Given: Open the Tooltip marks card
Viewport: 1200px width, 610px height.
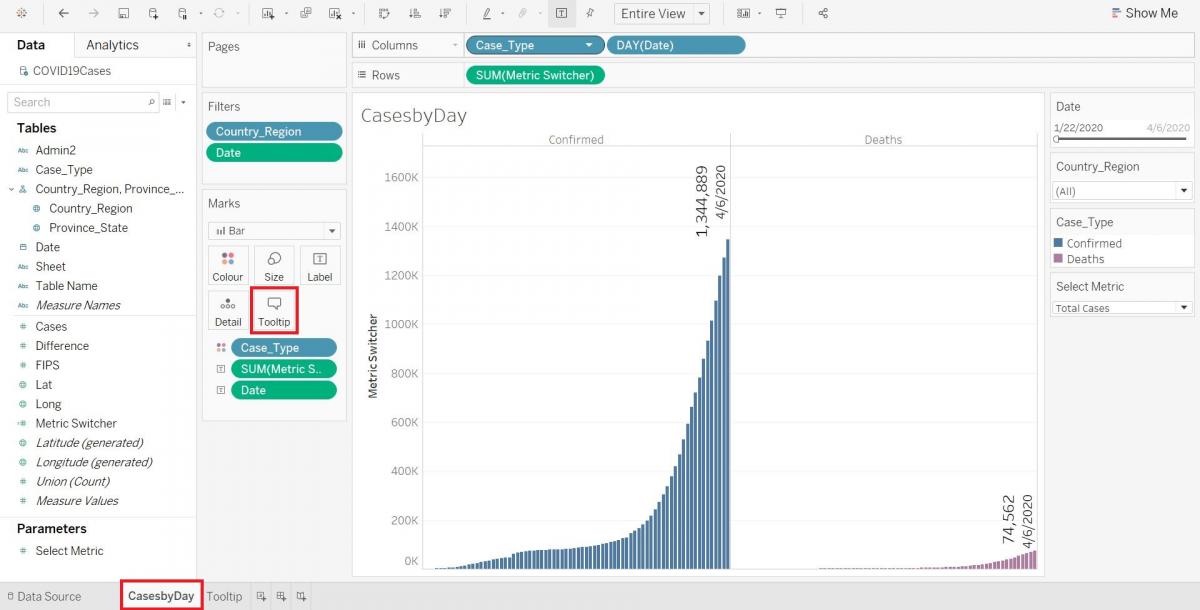Looking at the screenshot, I should (274, 310).
